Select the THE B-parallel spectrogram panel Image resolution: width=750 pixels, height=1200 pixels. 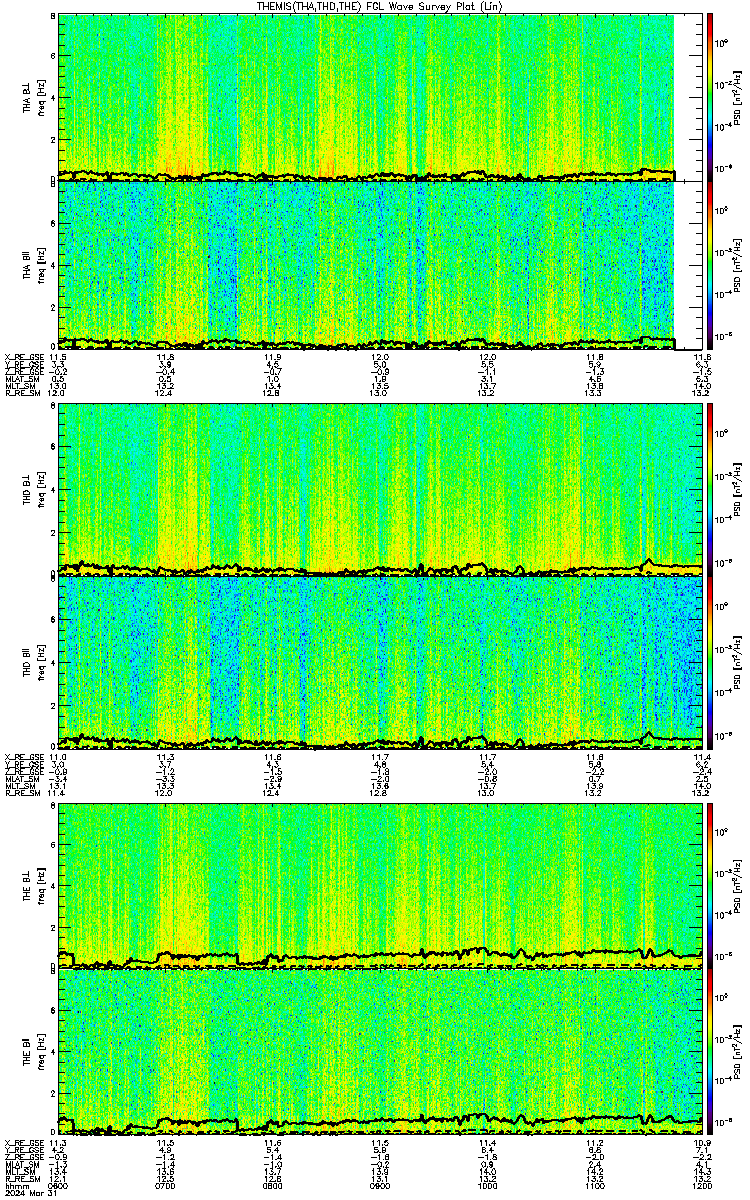coord(380,1053)
